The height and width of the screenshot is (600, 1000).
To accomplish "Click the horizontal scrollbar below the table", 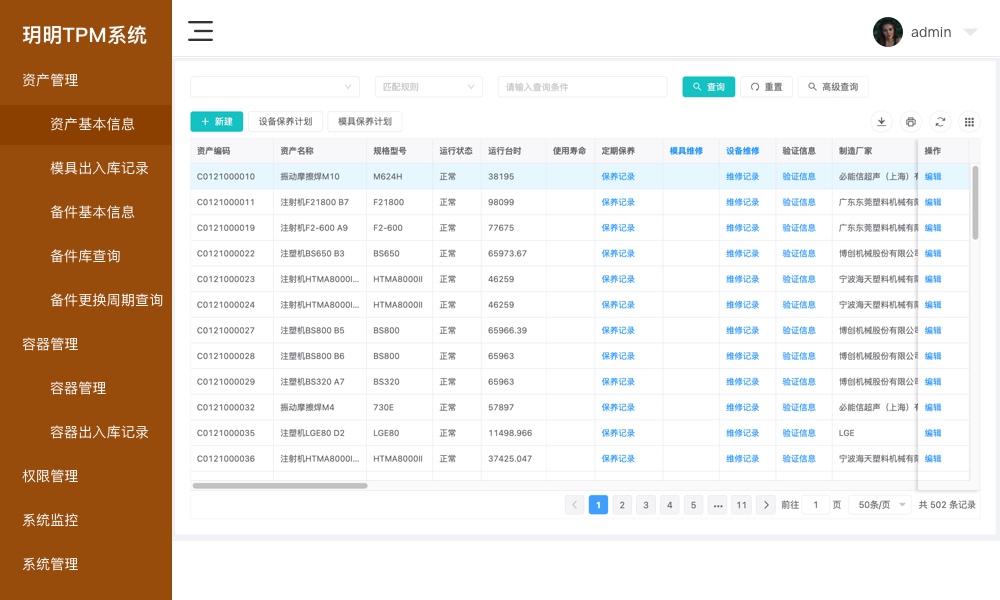I will click(x=280, y=486).
